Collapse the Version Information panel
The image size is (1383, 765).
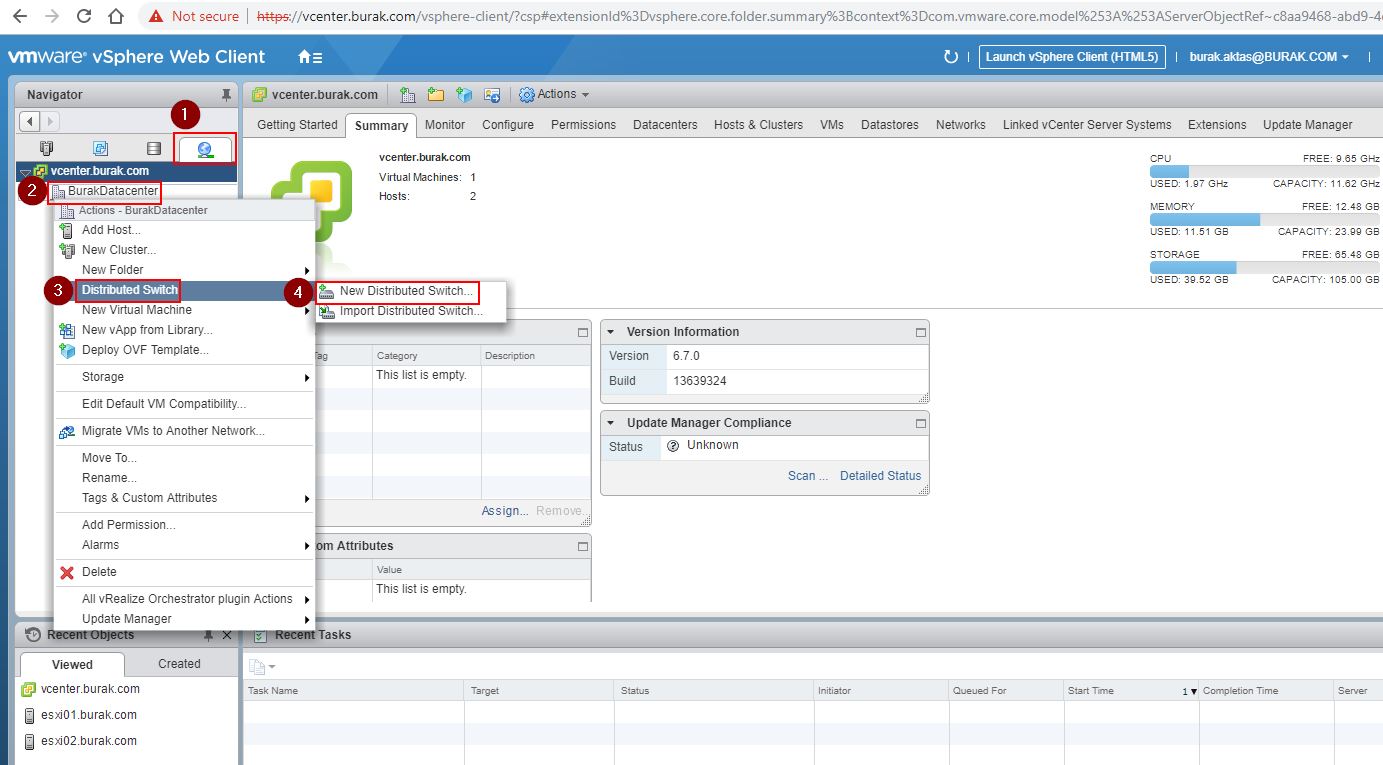coord(613,332)
